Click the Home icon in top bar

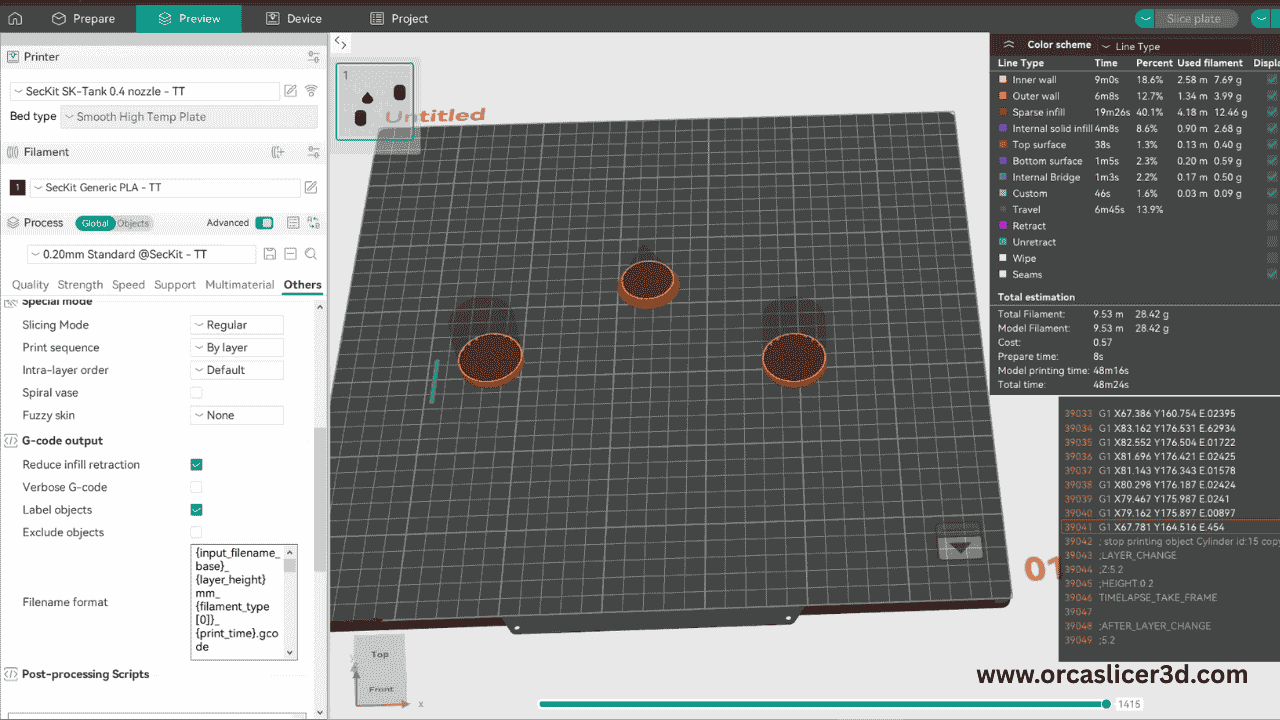(x=15, y=18)
